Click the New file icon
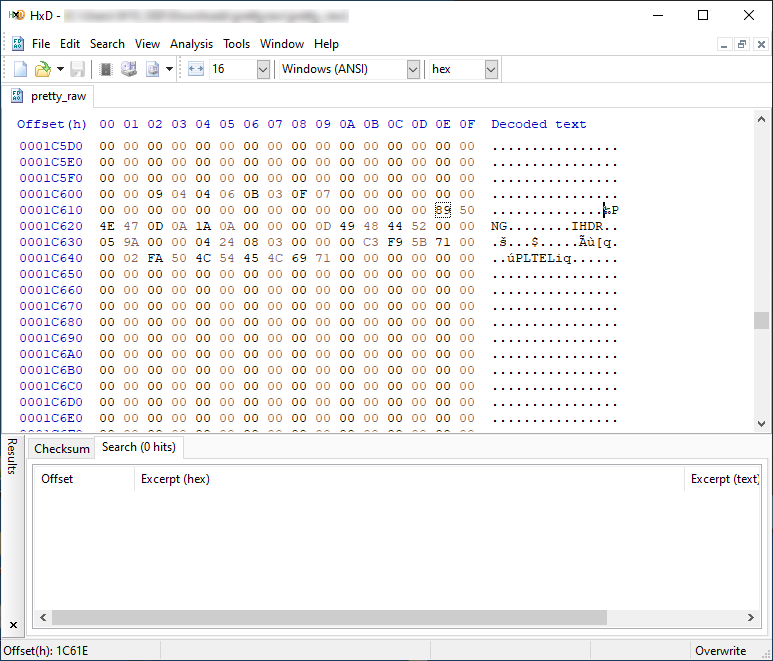This screenshot has height=661, width=773. pos(20,69)
